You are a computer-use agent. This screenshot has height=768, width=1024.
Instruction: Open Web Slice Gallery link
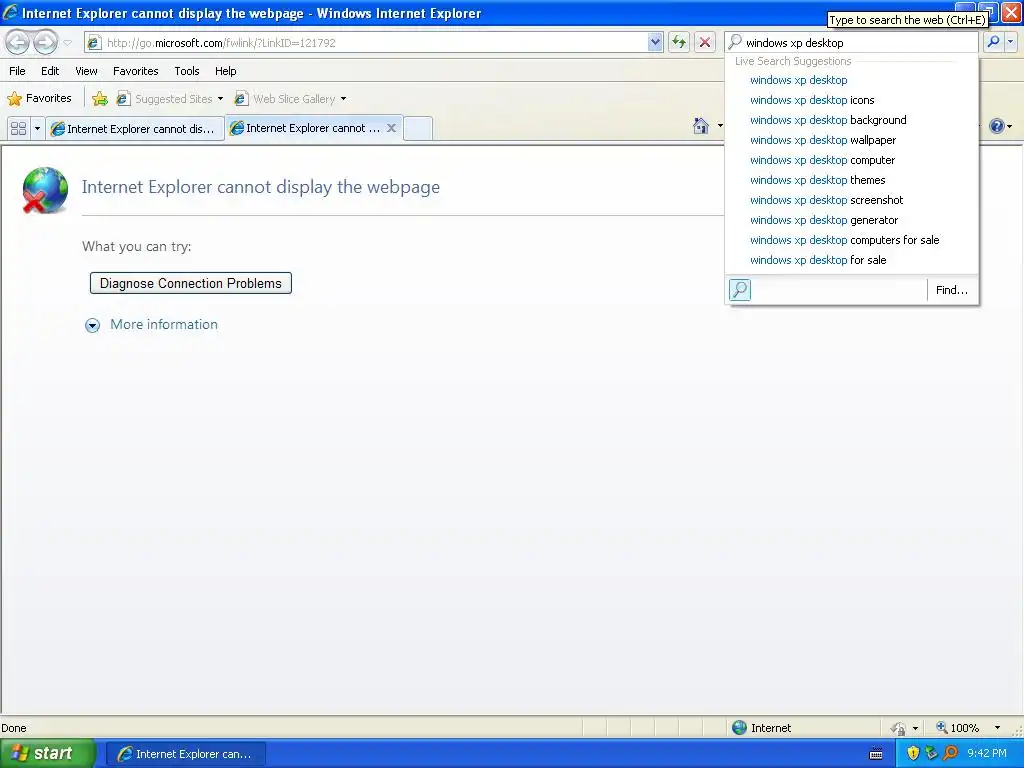click(x=285, y=99)
